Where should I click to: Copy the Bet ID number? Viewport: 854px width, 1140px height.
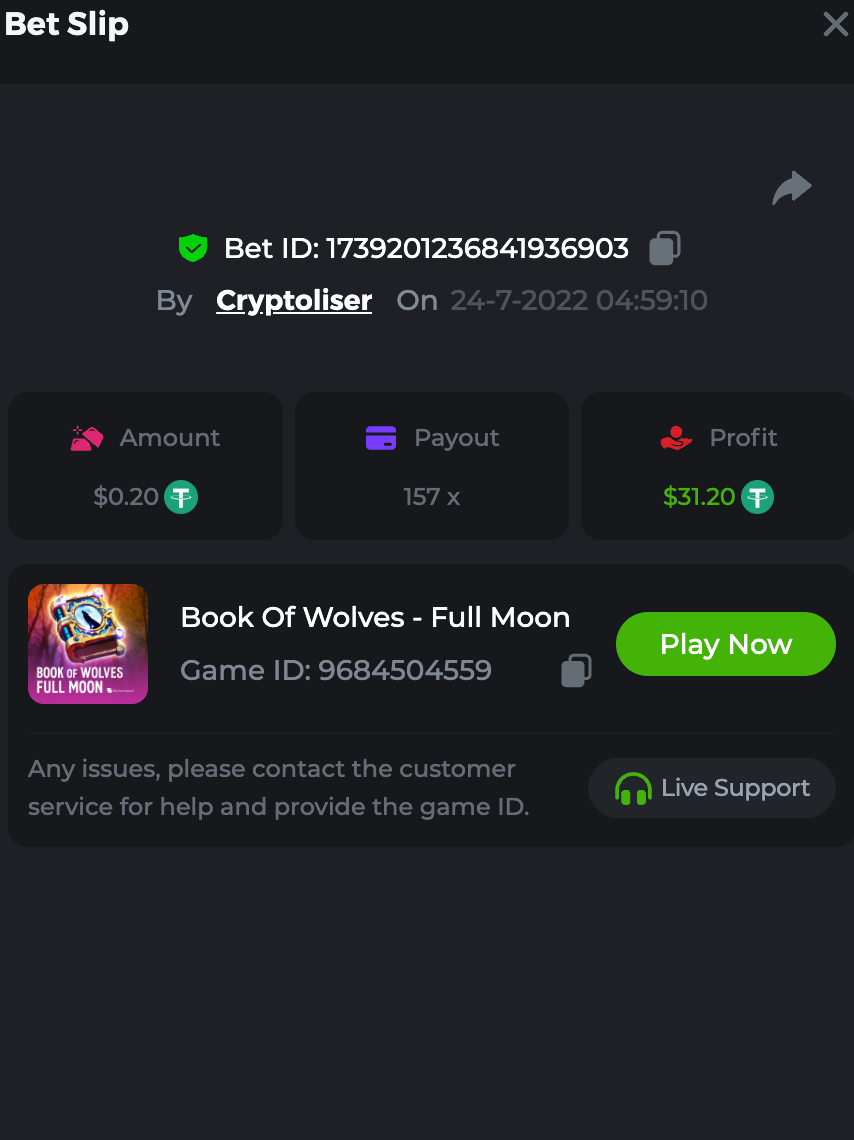[x=665, y=248]
